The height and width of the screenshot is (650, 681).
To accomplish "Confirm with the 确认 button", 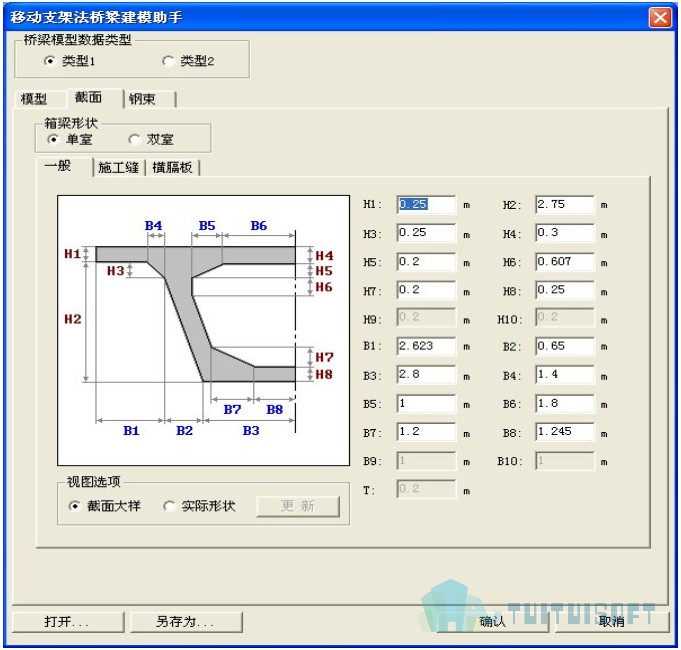I will (493, 622).
